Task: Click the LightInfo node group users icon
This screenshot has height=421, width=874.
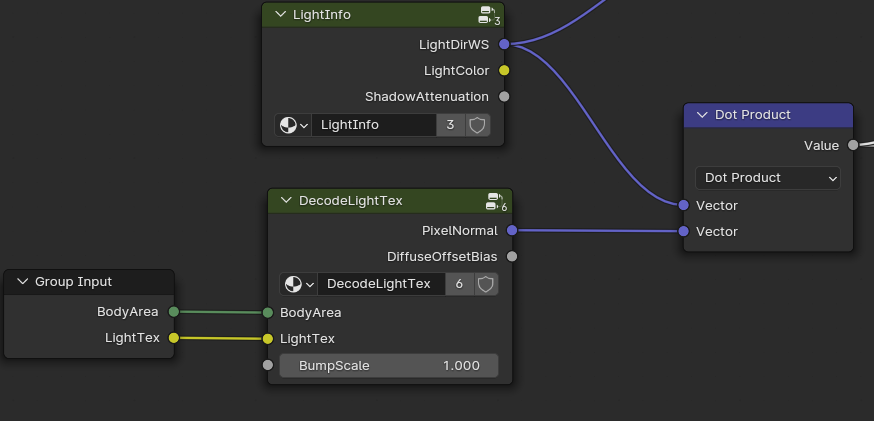Action: pos(489,15)
